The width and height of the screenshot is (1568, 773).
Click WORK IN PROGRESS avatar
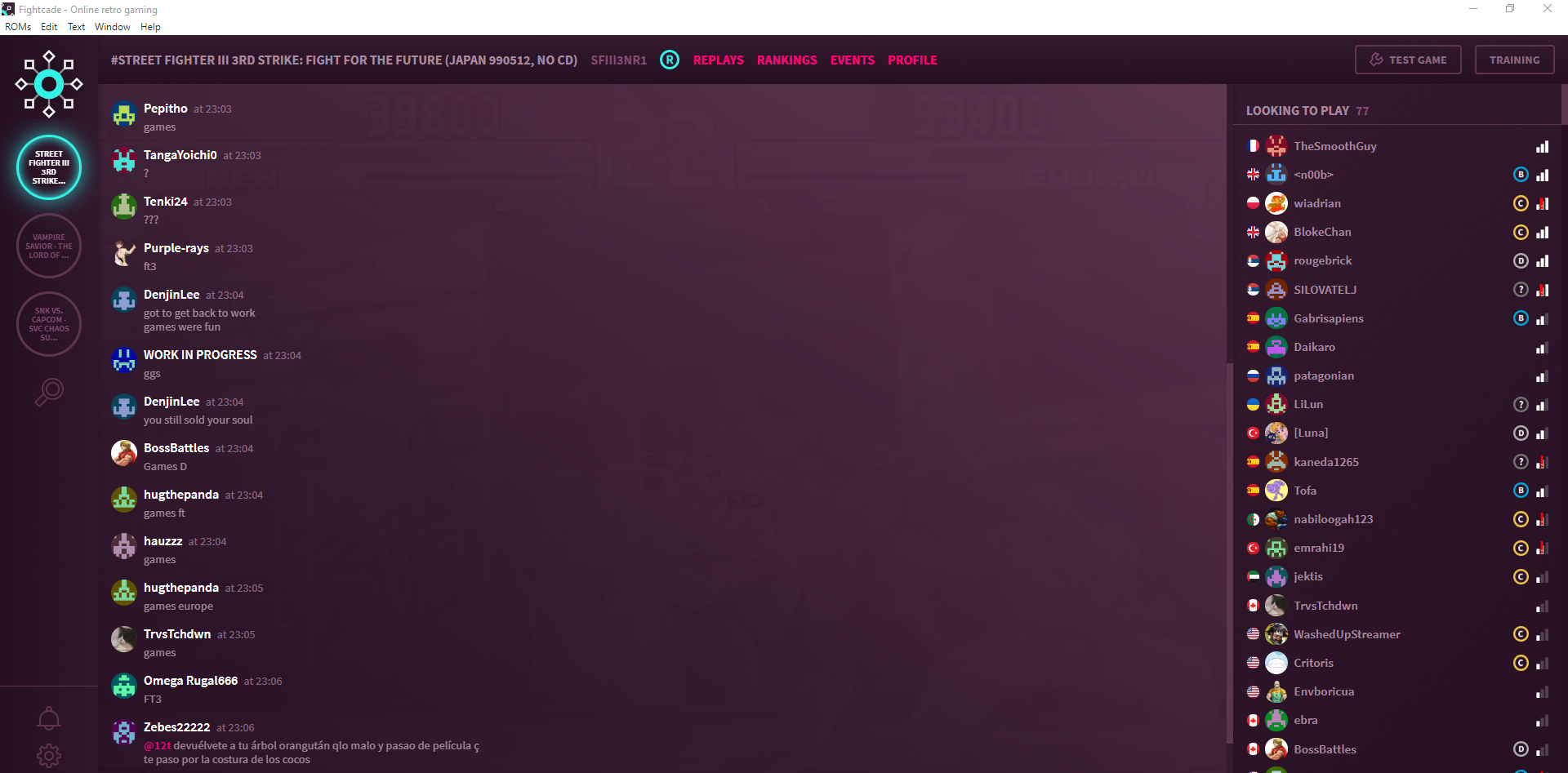pyautogui.click(x=124, y=361)
